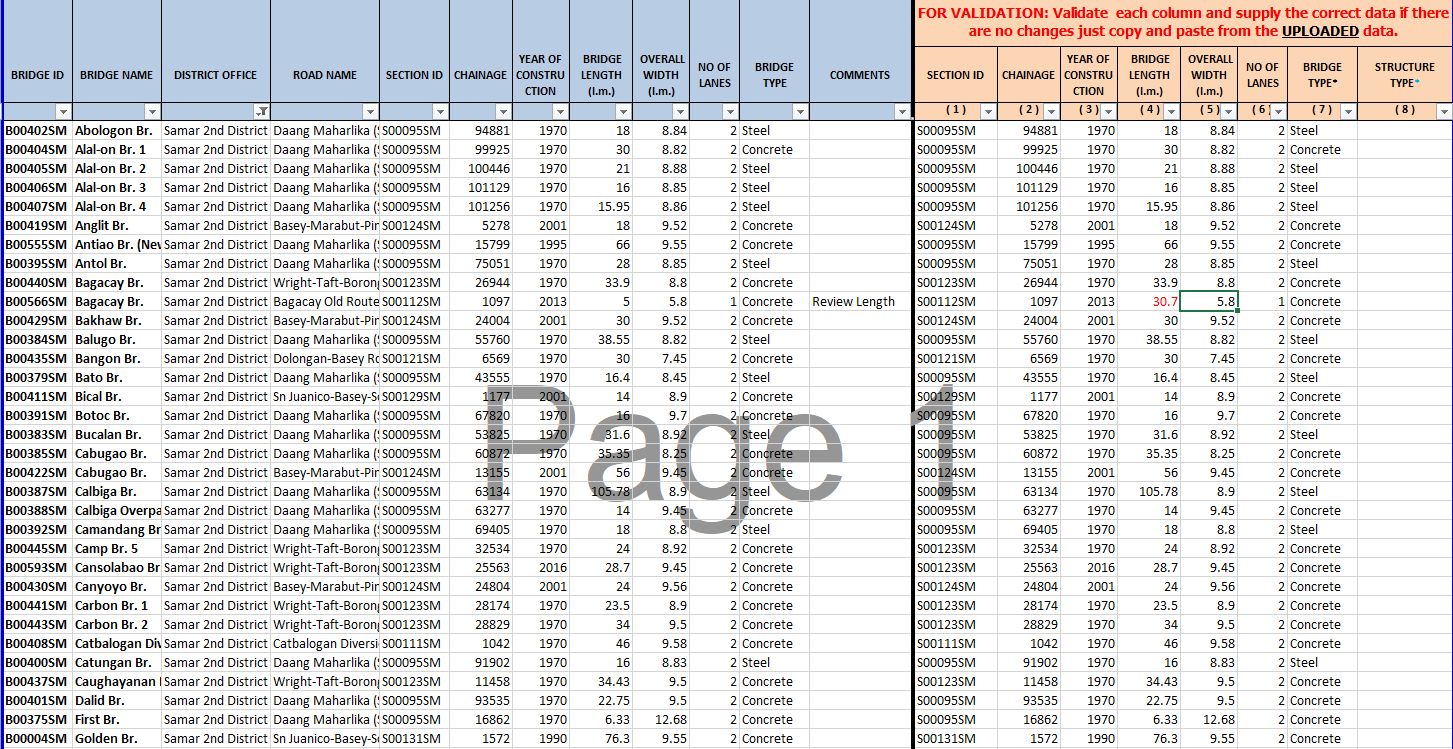Select the 'Carbon Br. 2' name cell
Viewport: 1453px width, 749px height.
(x=117, y=625)
